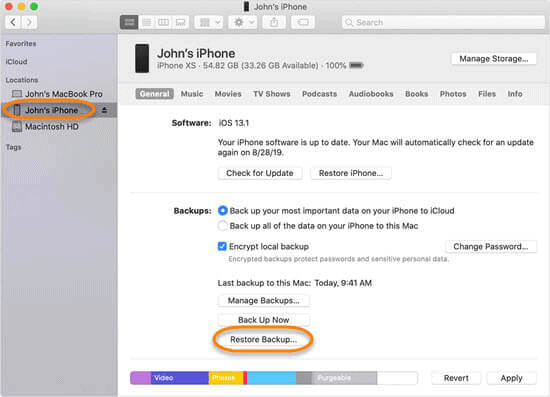Click in the Search field

[443, 22]
